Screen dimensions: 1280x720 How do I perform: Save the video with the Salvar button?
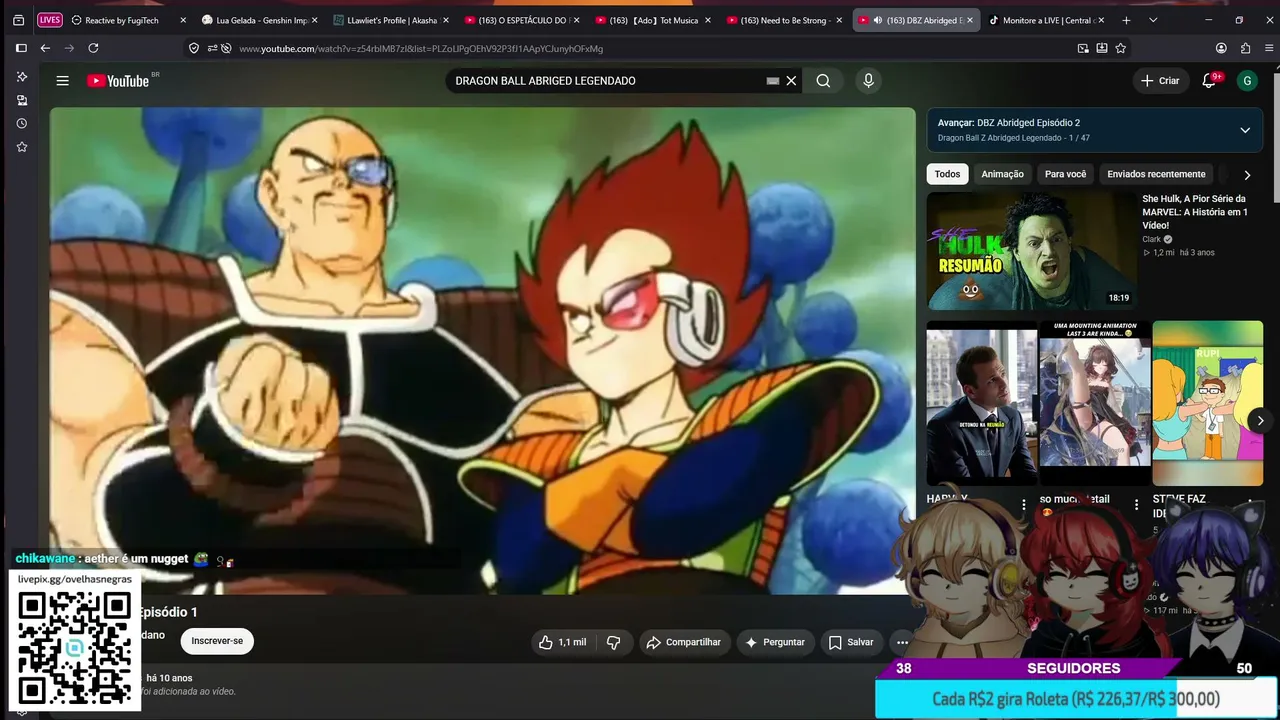tap(851, 642)
